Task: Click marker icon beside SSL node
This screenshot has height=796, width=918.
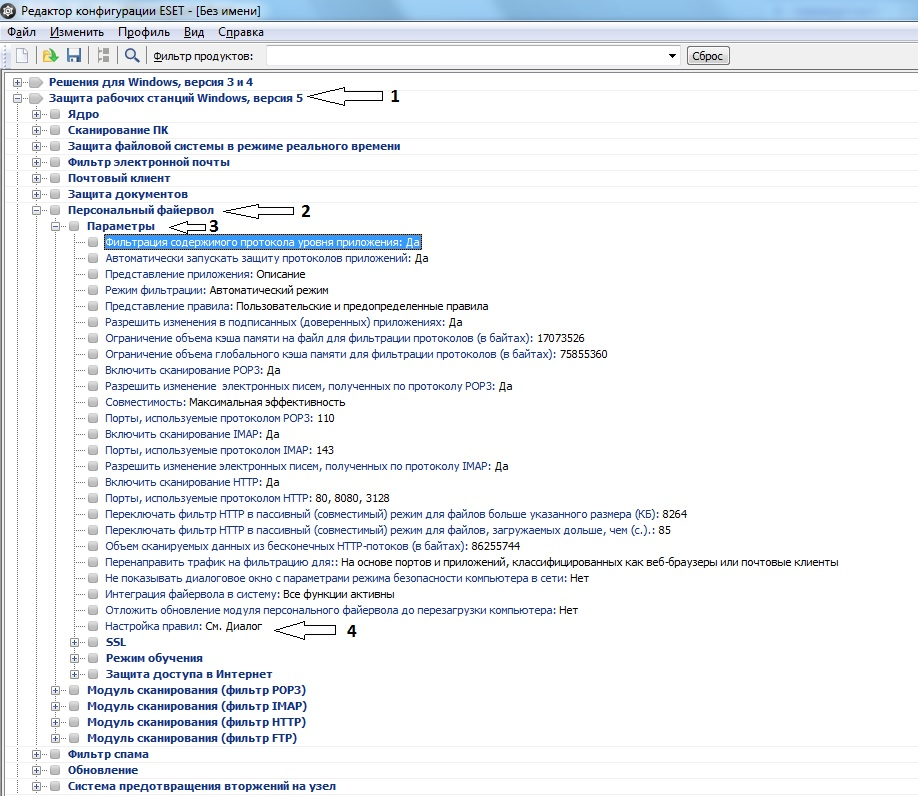Action: click(x=93, y=642)
